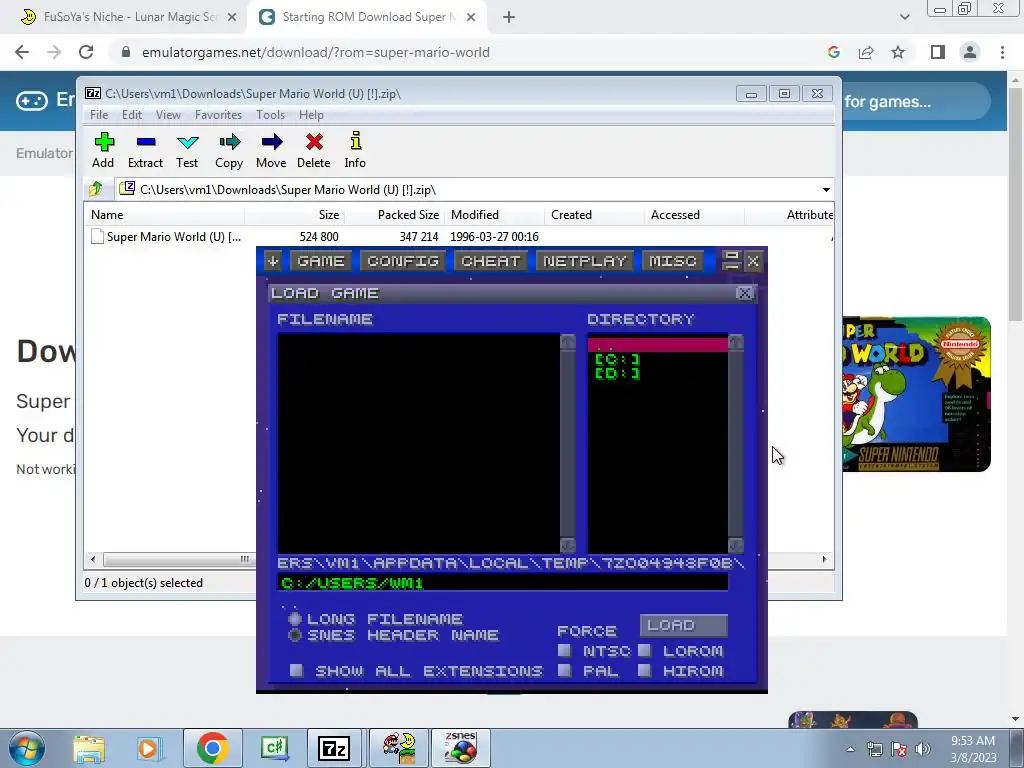Check Force PAL box
Image resolution: width=1024 pixels, height=768 pixels.
pyautogui.click(x=564, y=670)
